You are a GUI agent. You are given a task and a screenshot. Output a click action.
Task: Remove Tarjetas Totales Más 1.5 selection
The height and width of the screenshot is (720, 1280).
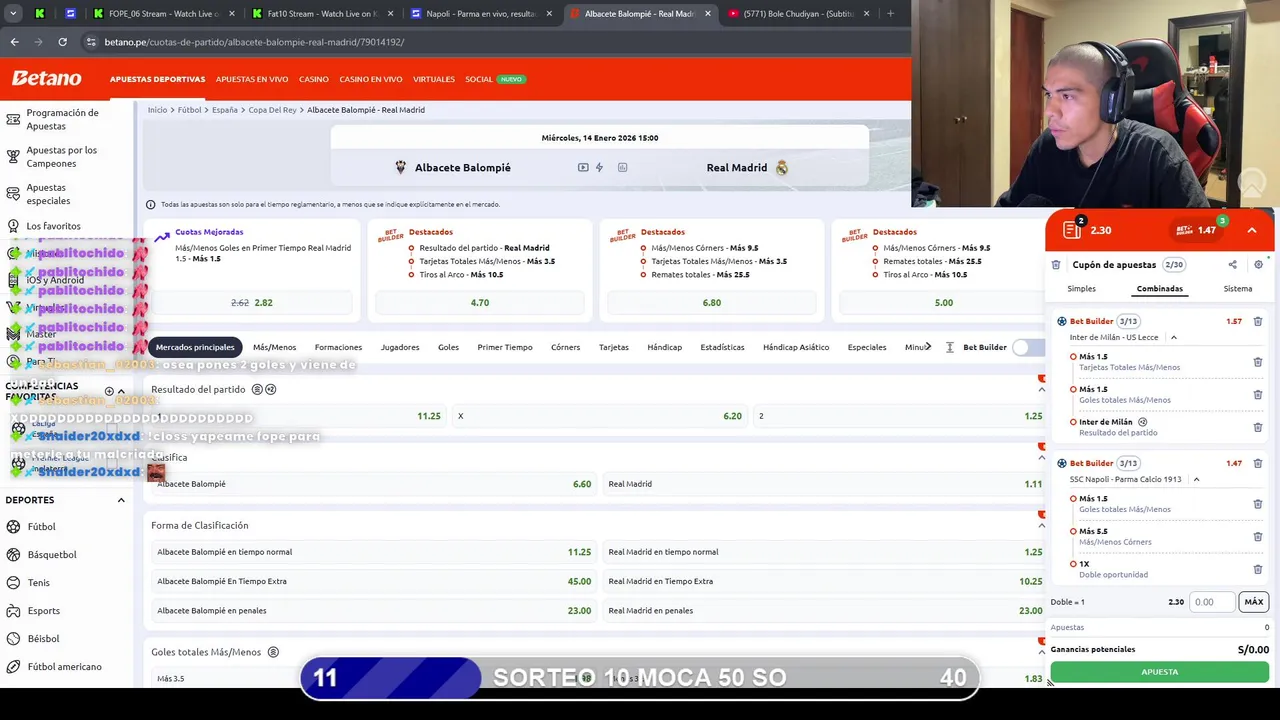pos(1258,362)
